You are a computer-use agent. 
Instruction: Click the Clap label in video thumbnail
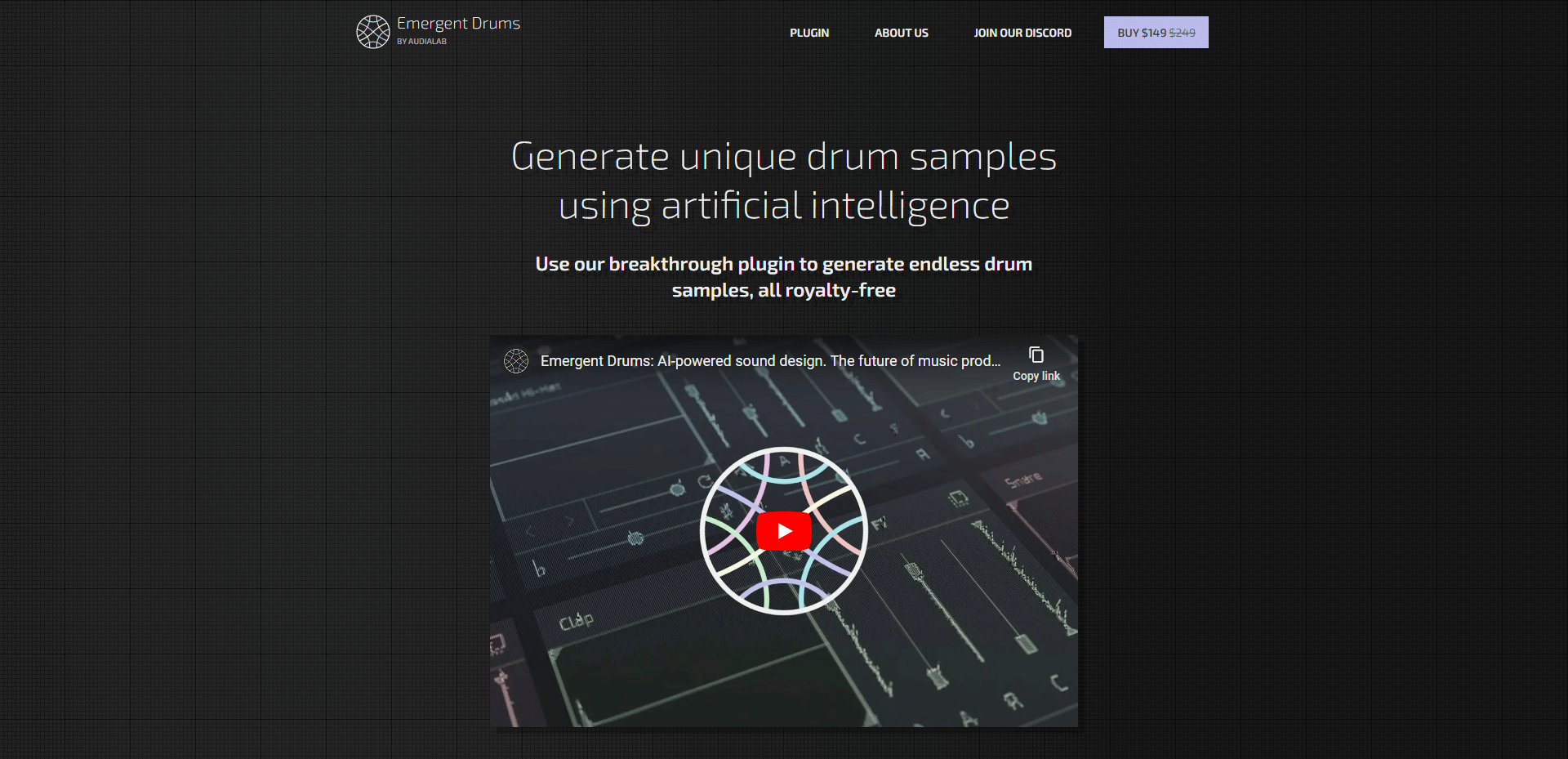pos(577,621)
